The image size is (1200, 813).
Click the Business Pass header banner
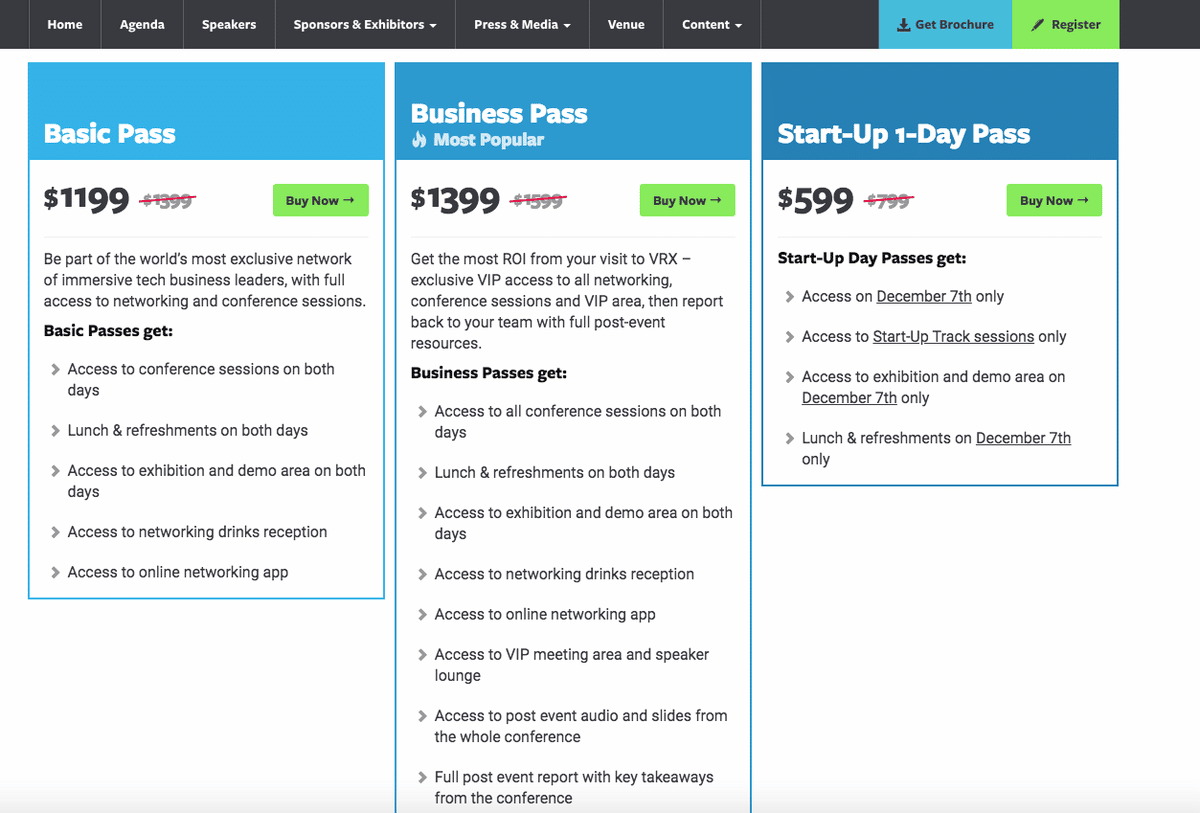click(573, 112)
